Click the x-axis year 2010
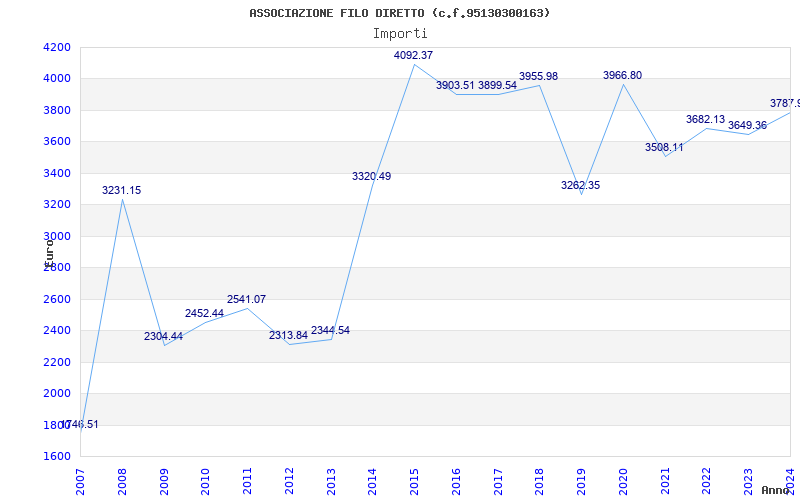Viewport: 800px width, 500px height. point(206,481)
